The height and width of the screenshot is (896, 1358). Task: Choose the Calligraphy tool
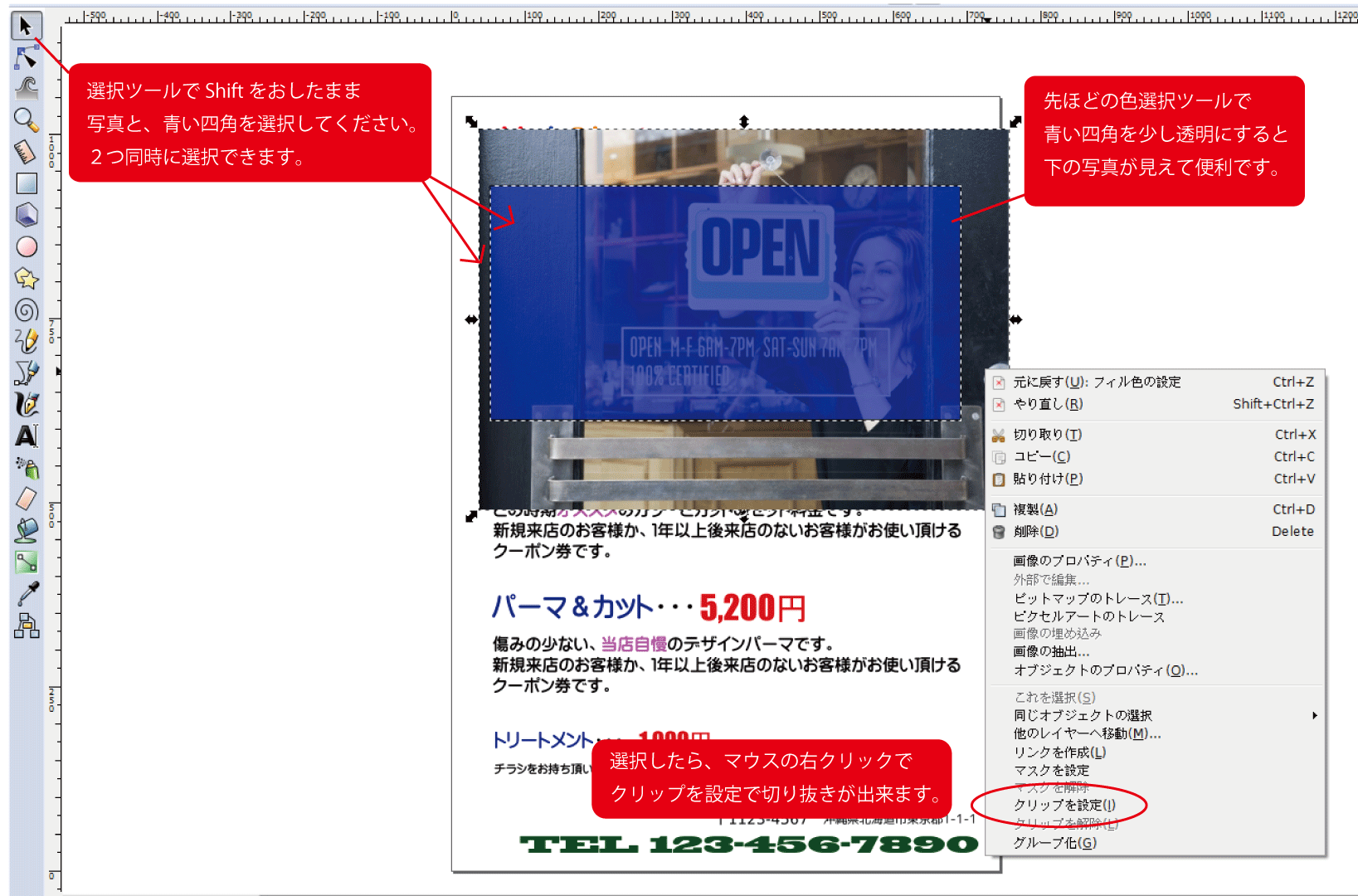(26, 404)
